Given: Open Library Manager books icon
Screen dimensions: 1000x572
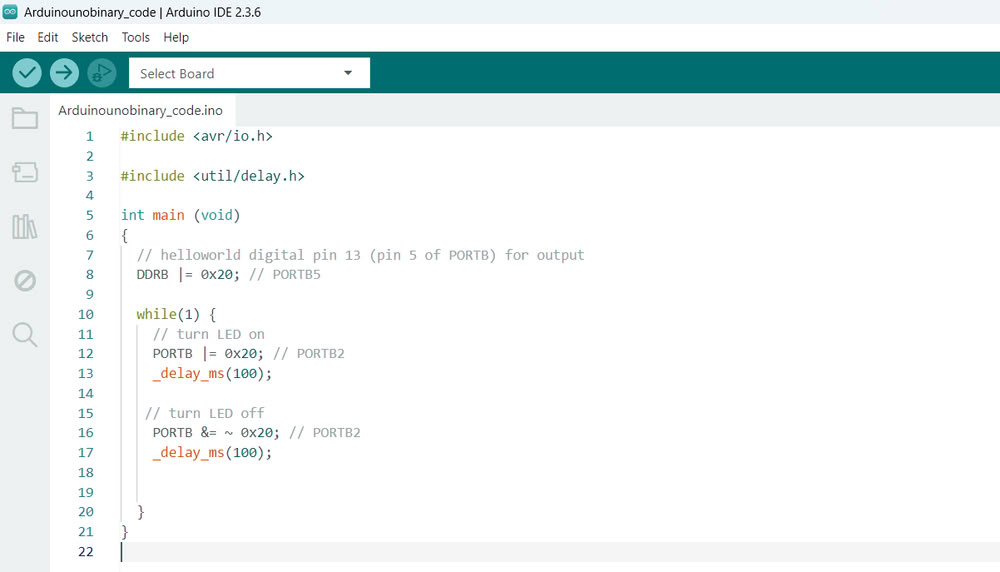Looking at the screenshot, I should coord(25,226).
